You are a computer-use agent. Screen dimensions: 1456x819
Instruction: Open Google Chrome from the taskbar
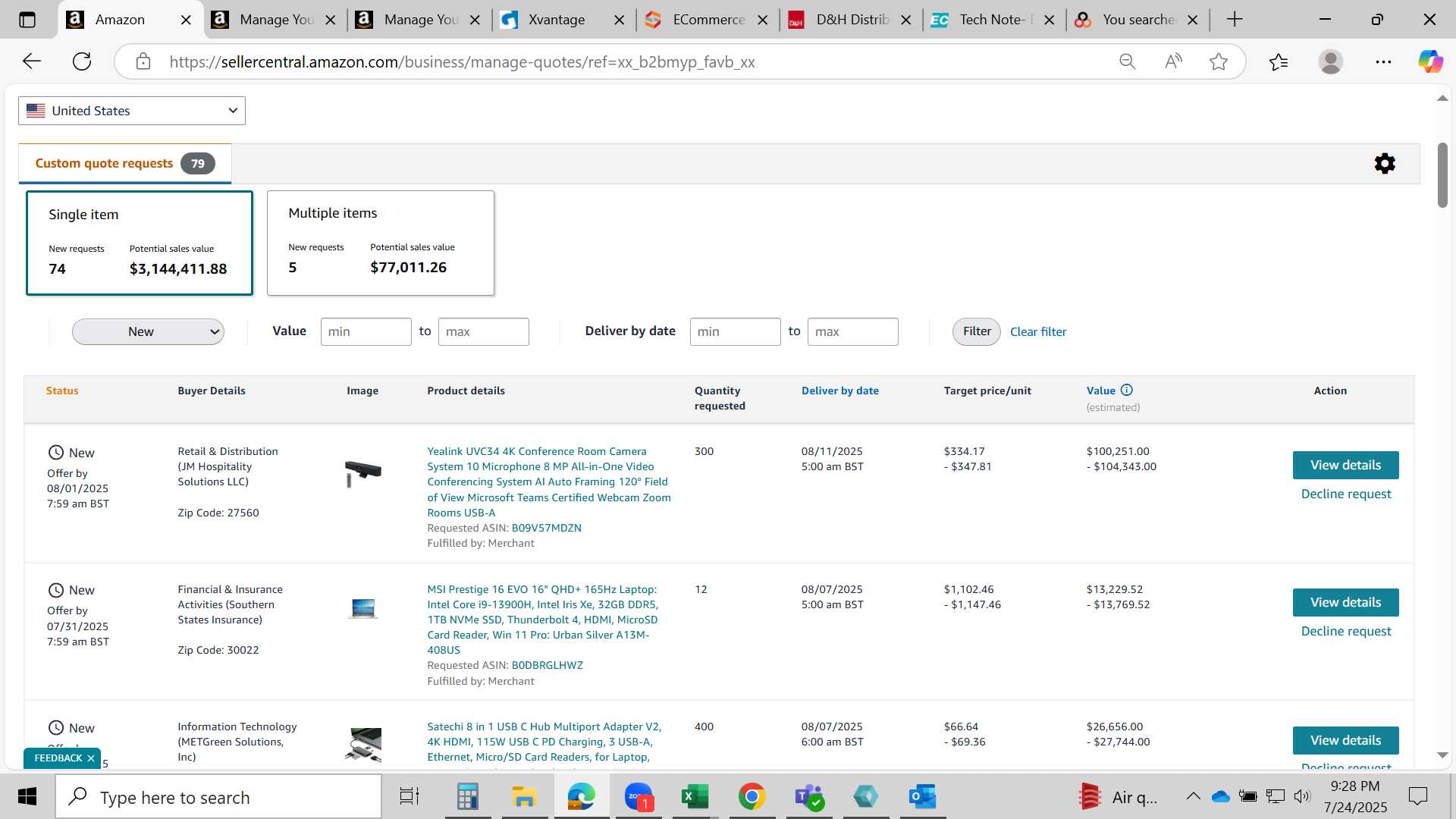[x=752, y=796]
